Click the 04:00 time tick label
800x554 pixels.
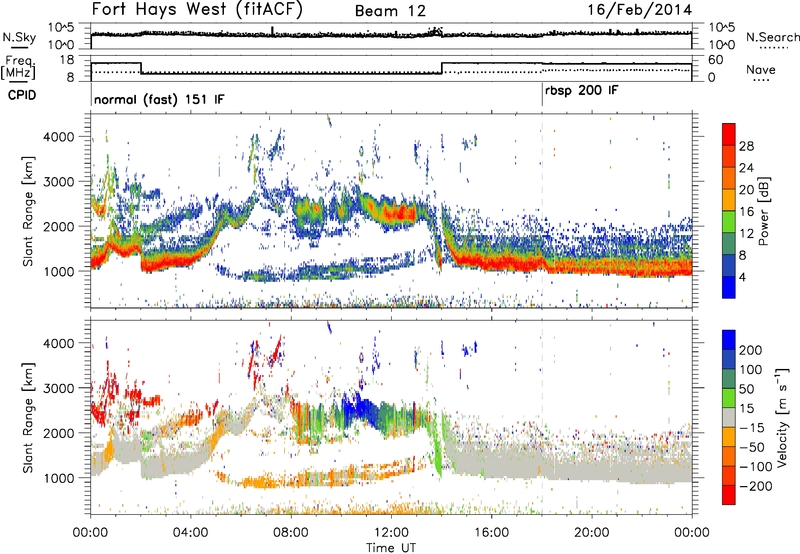[x=191, y=533]
